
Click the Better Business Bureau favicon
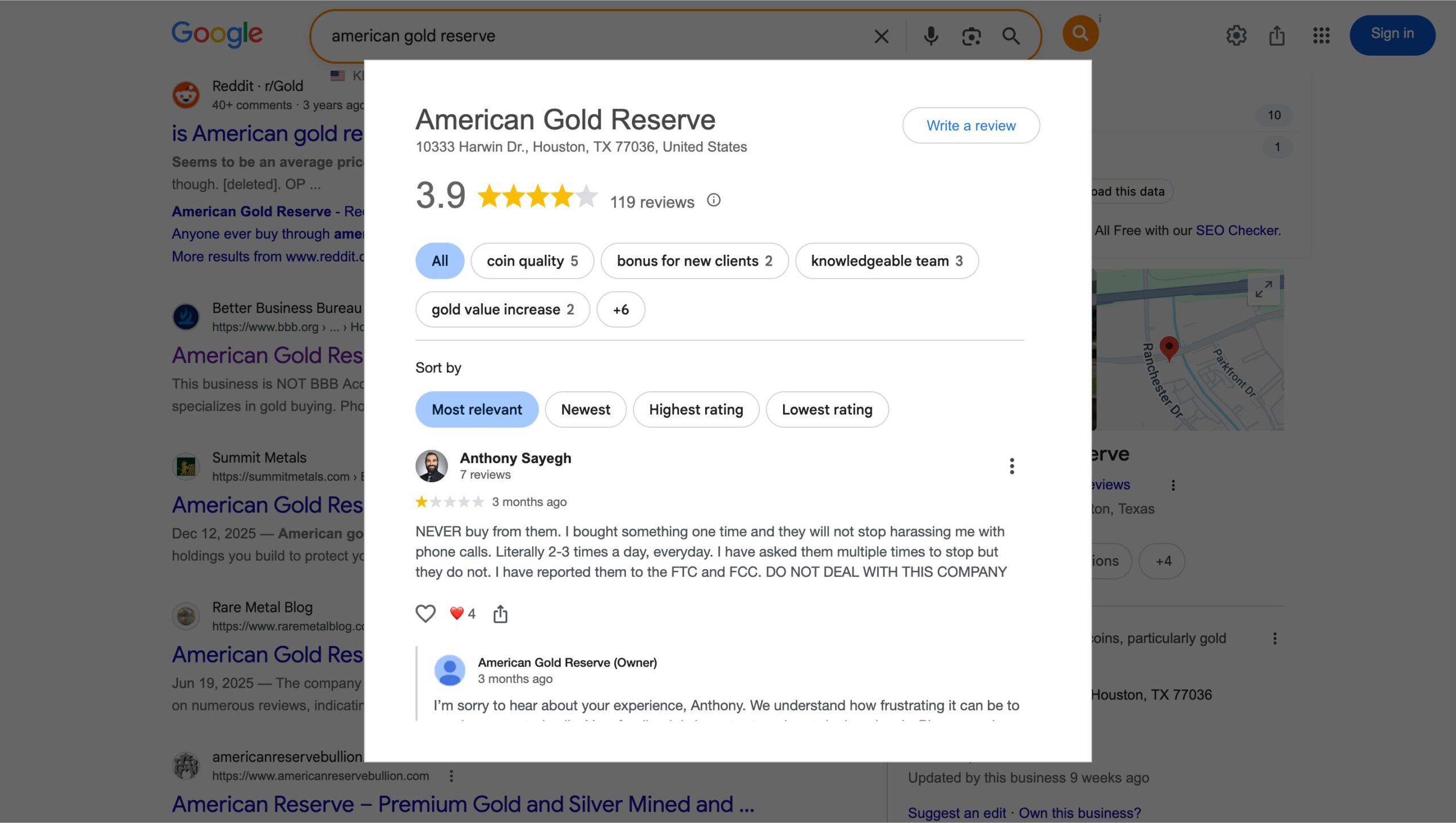point(185,317)
